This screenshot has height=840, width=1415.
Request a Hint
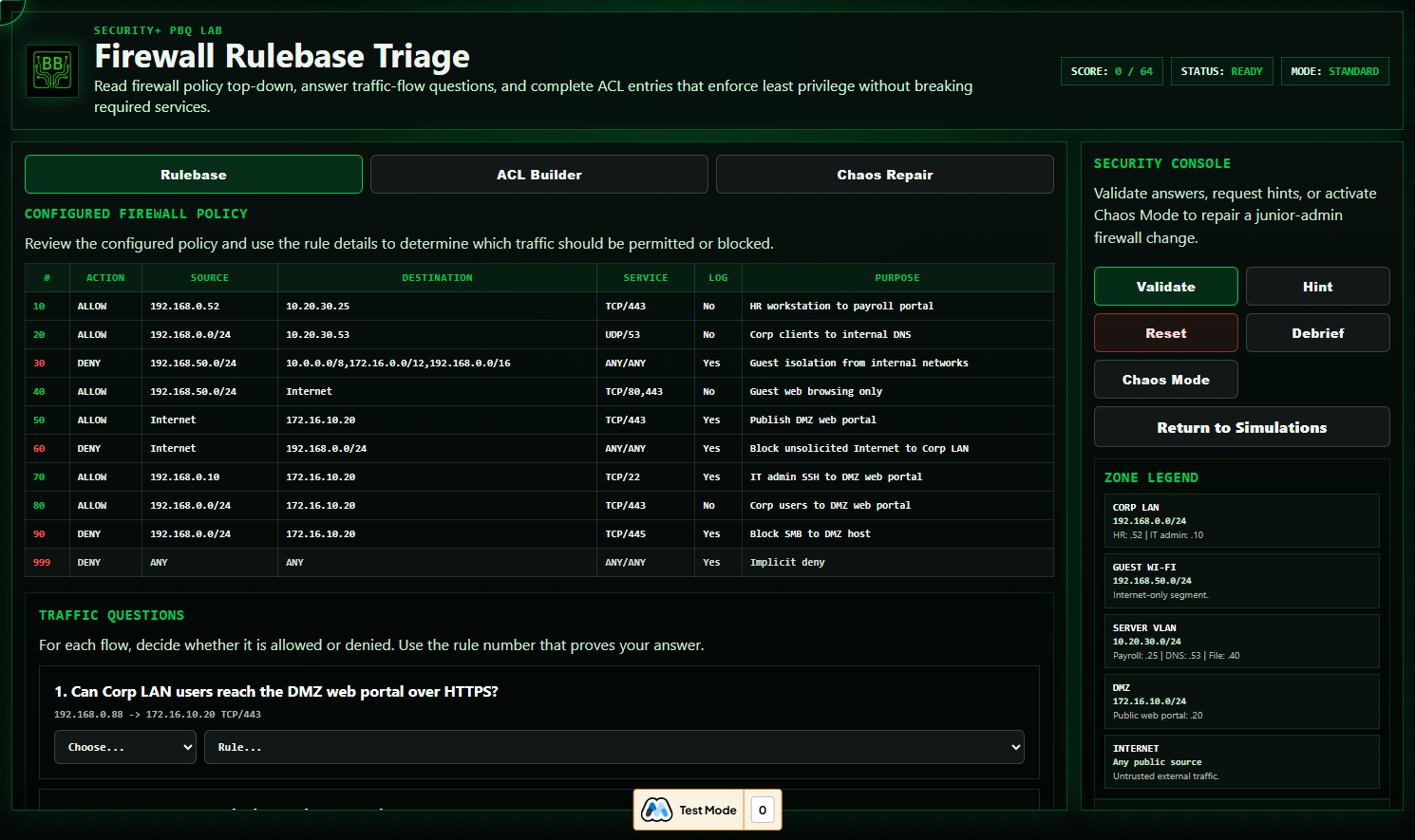1318,287
